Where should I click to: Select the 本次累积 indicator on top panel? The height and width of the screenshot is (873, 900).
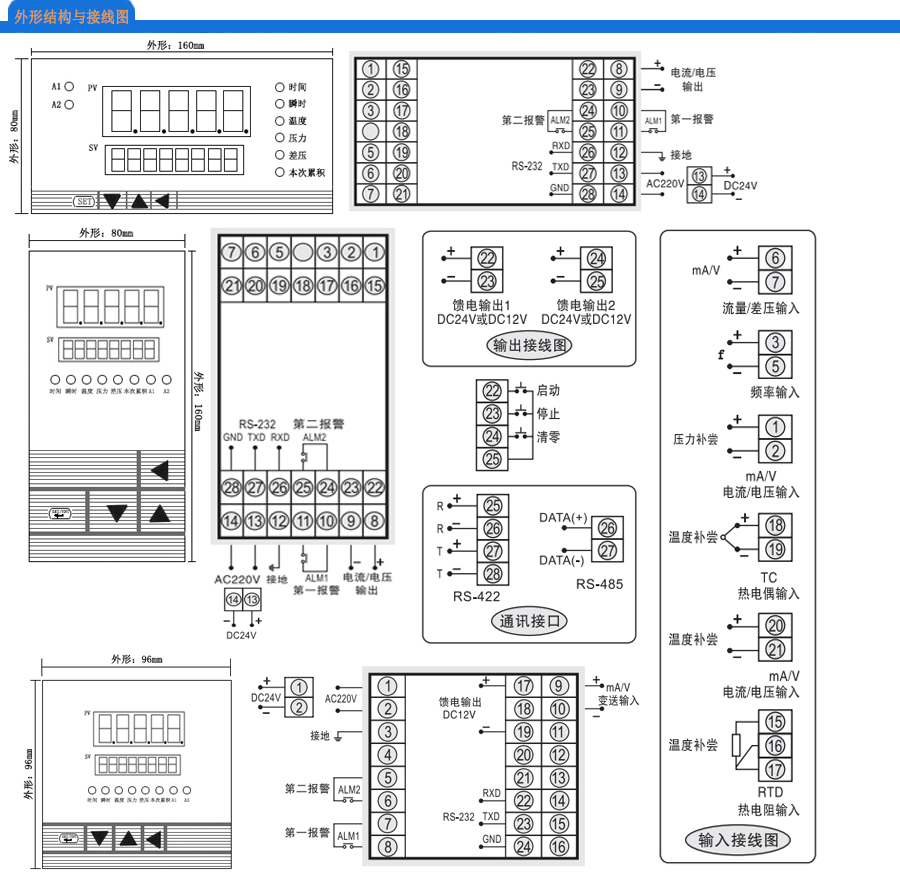click(281, 172)
